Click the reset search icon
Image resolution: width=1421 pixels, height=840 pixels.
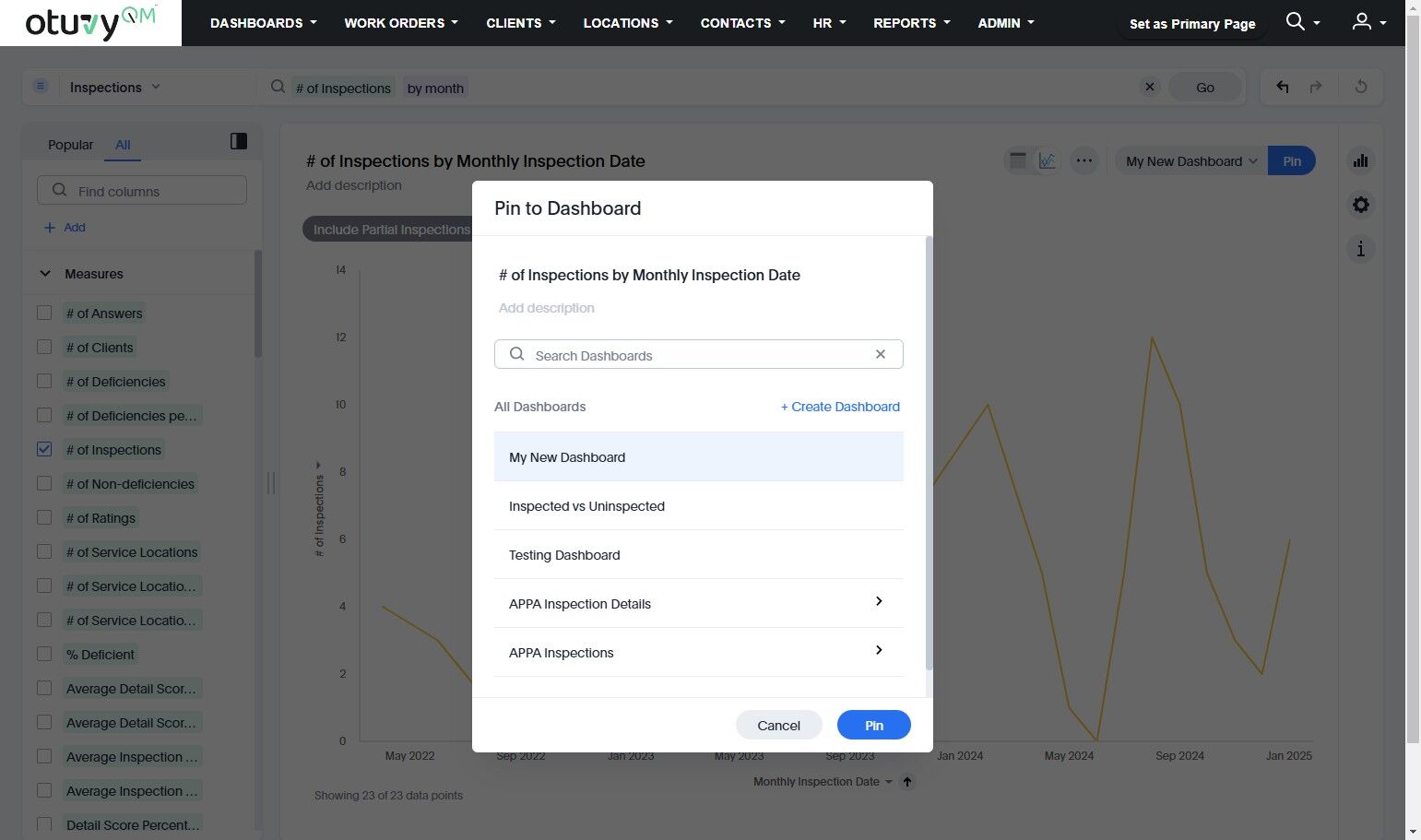pyautogui.click(x=1361, y=87)
